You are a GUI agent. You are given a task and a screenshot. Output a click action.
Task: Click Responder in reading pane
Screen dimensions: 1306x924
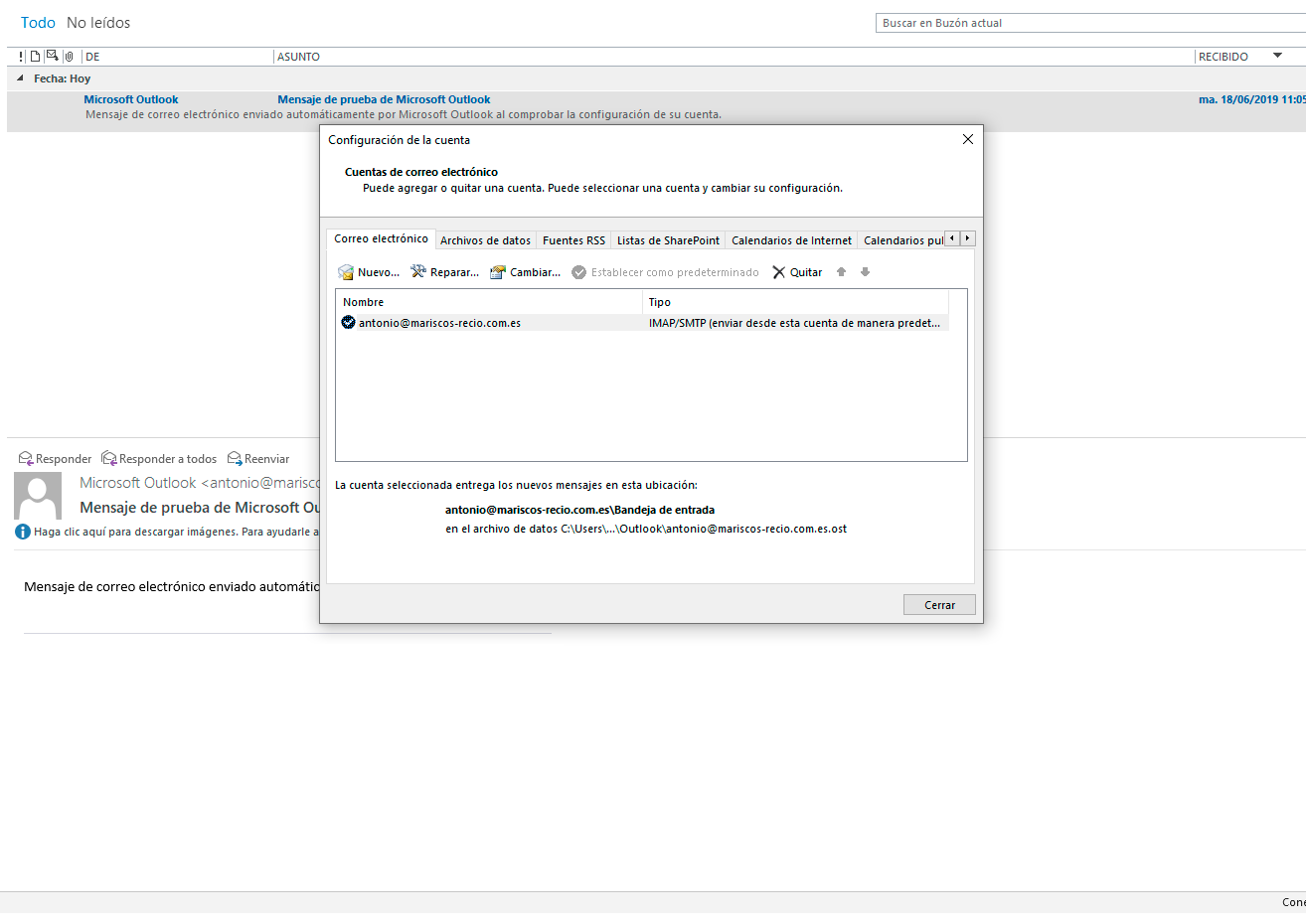[x=56, y=459]
